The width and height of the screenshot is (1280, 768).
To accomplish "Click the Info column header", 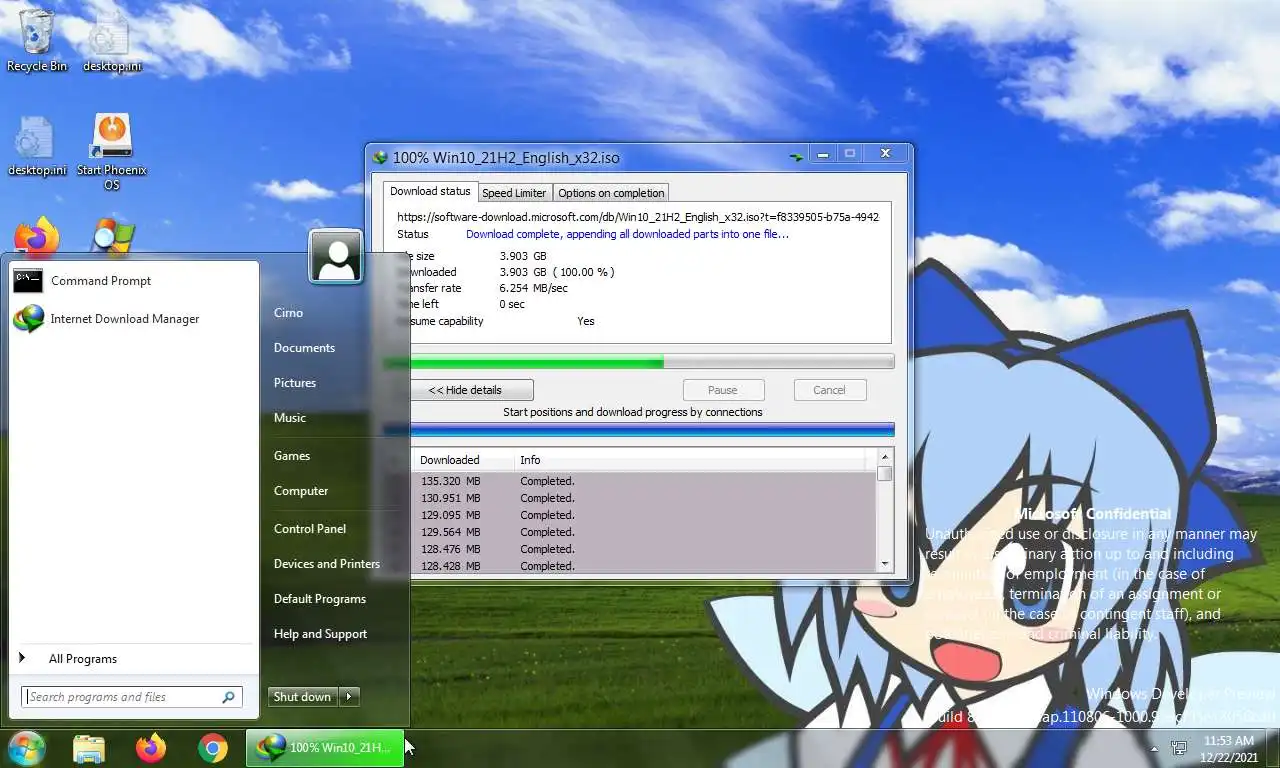I will 690,460.
